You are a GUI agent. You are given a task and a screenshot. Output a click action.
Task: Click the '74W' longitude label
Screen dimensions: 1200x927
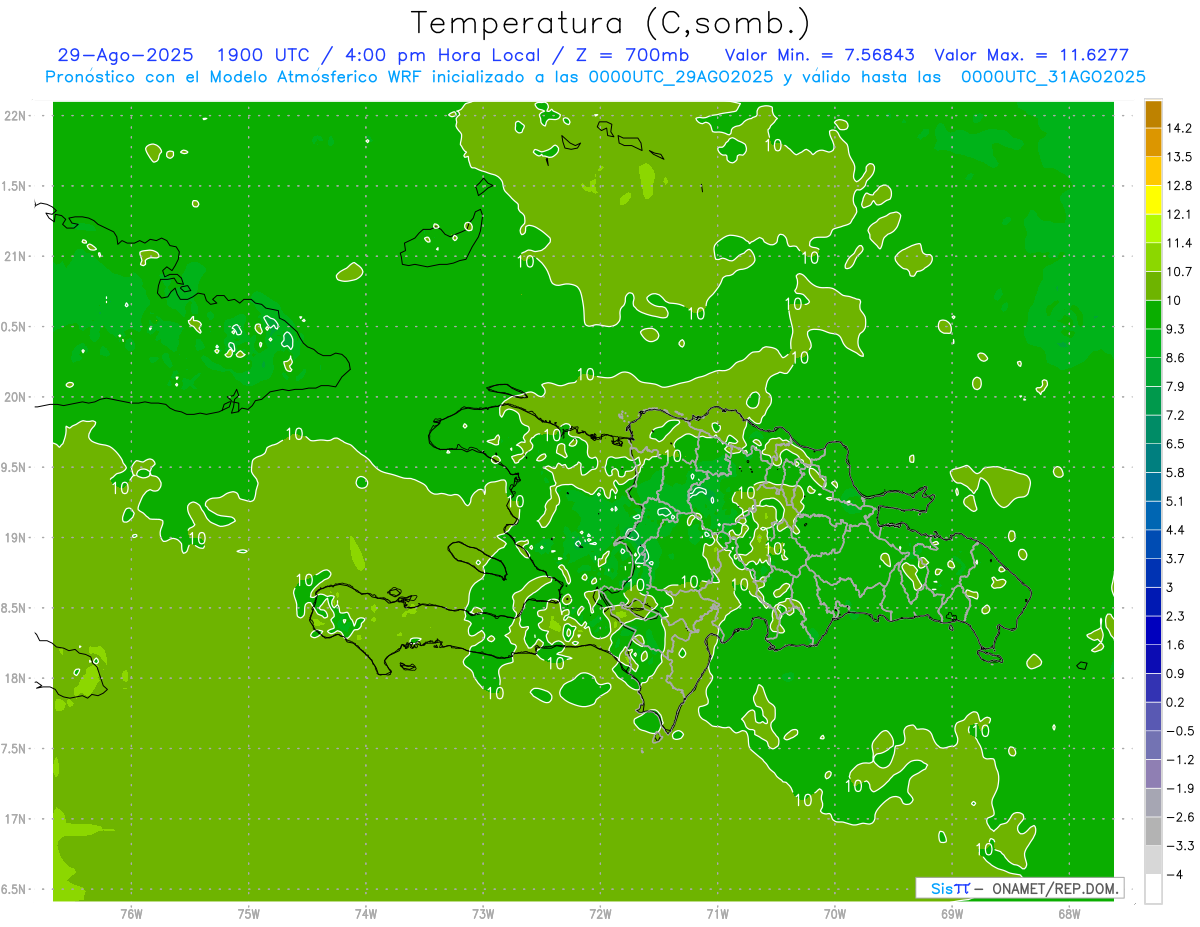(366, 914)
